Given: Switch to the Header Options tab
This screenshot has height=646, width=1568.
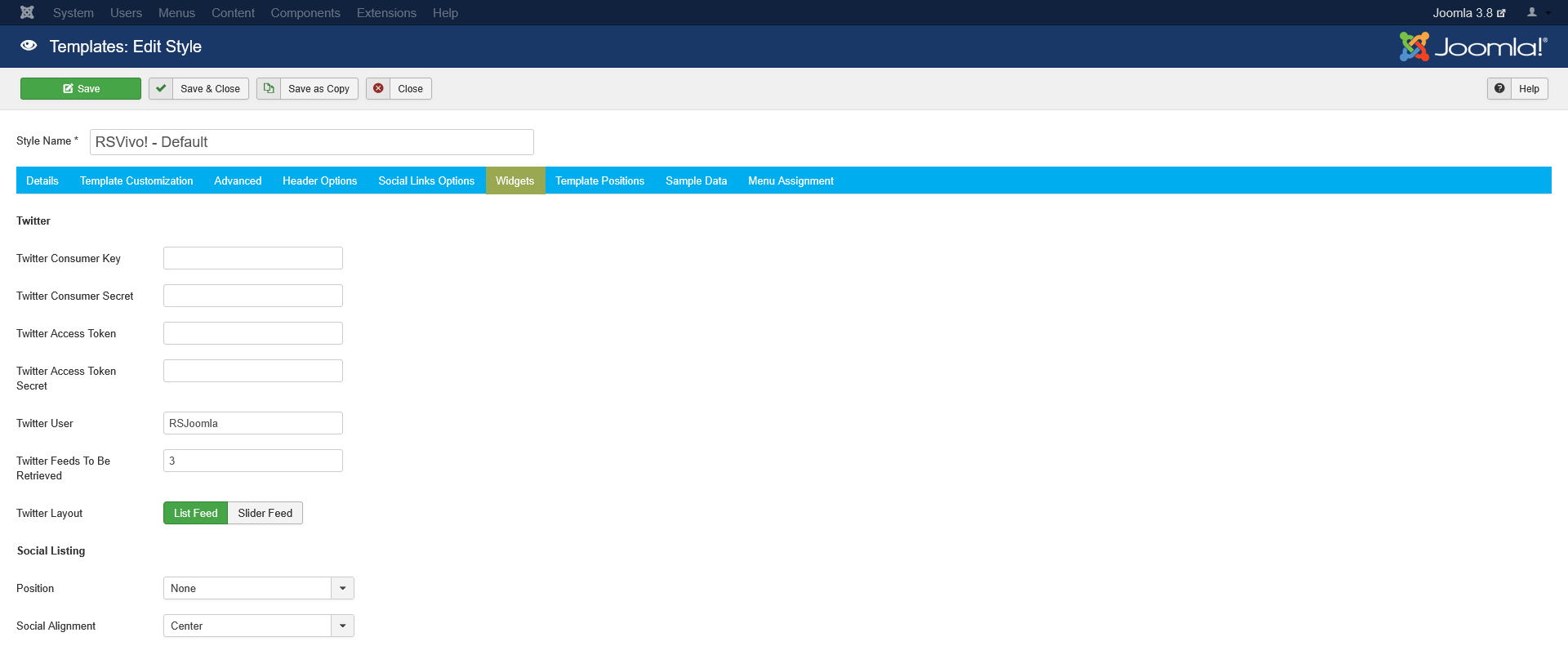Looking at the screenshot, I should [x=319, y=180].
